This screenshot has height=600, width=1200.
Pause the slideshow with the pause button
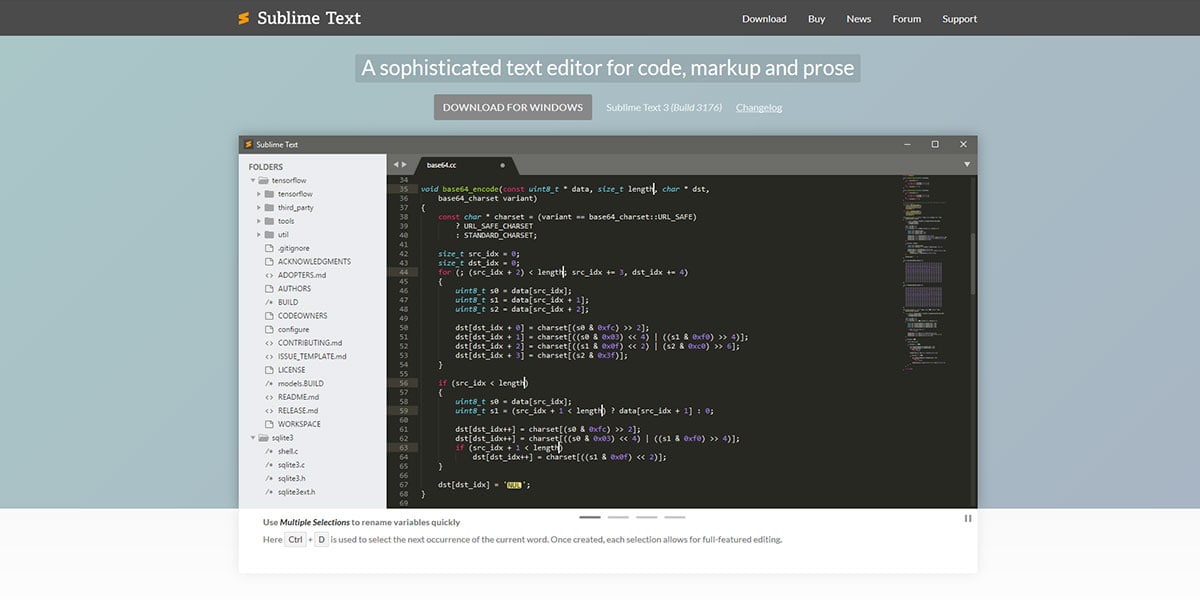point(967,518)
